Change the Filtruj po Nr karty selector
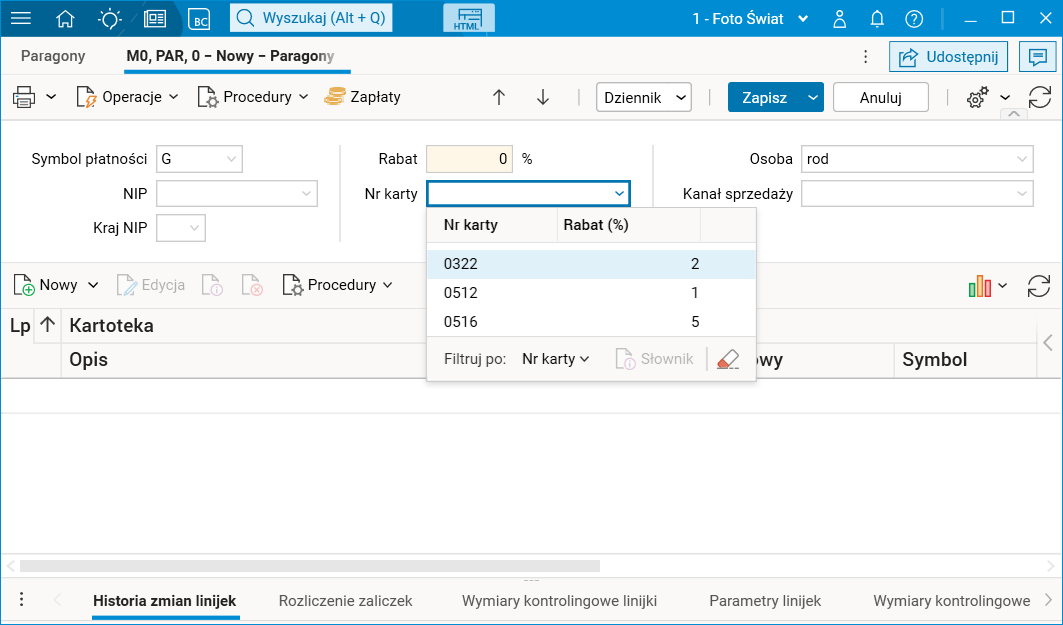The height and width of the screenshot is (625, 1063). [555, 359]
